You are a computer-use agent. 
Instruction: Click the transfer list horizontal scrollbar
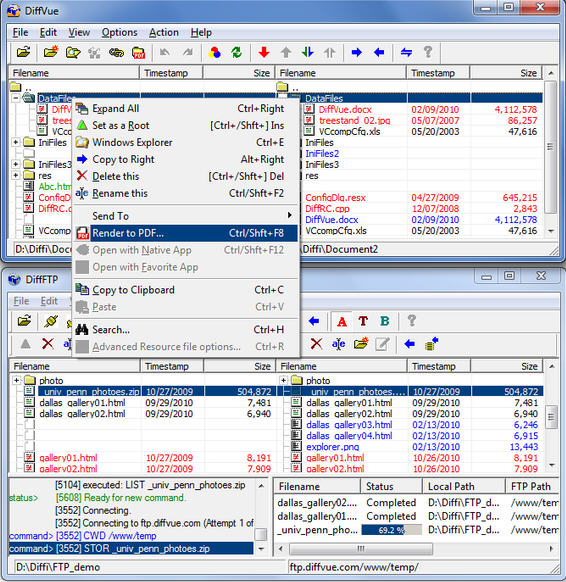click(x=416, y=548)
